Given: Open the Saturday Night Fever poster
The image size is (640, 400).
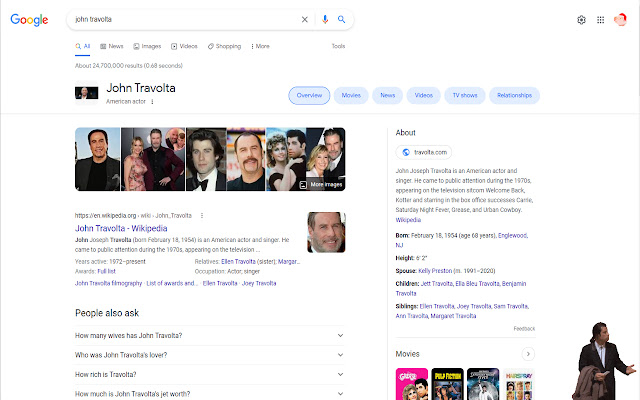Looking at the screenshot, I should click(483, 384).
